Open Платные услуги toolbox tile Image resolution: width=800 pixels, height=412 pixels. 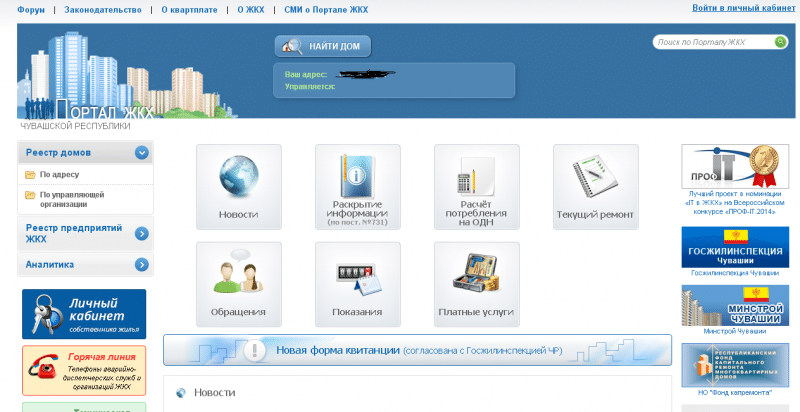476,284
